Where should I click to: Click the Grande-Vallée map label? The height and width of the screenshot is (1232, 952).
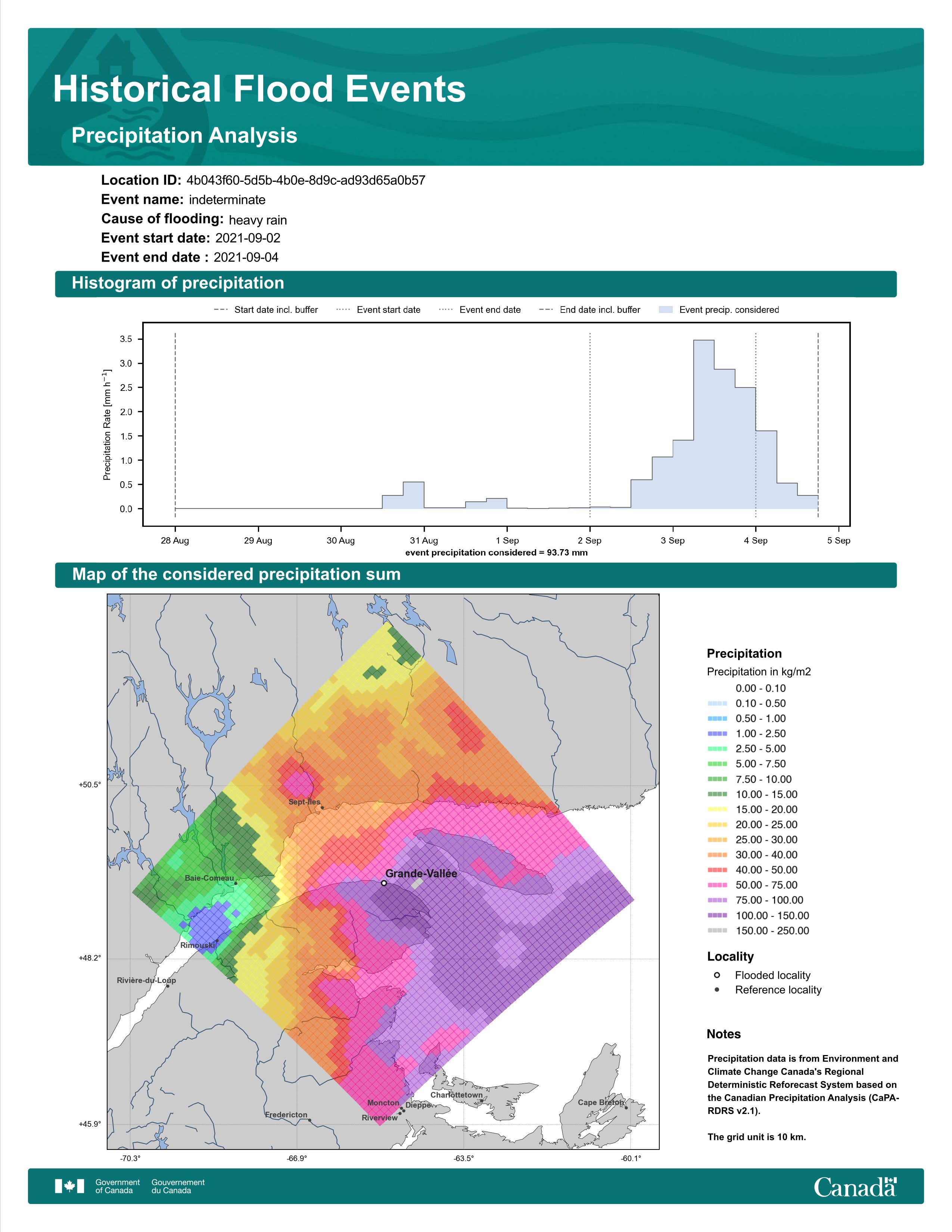pyautogui.click(x=421, y=873)
